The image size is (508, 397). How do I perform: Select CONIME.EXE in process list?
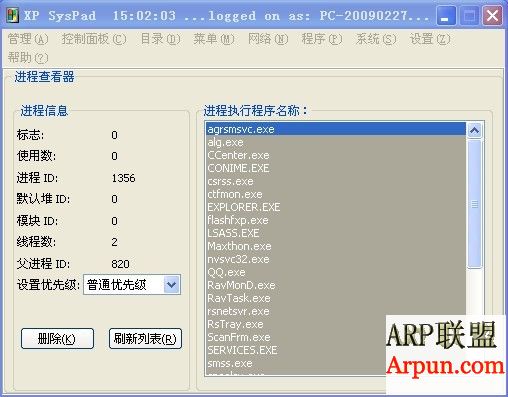336,168
